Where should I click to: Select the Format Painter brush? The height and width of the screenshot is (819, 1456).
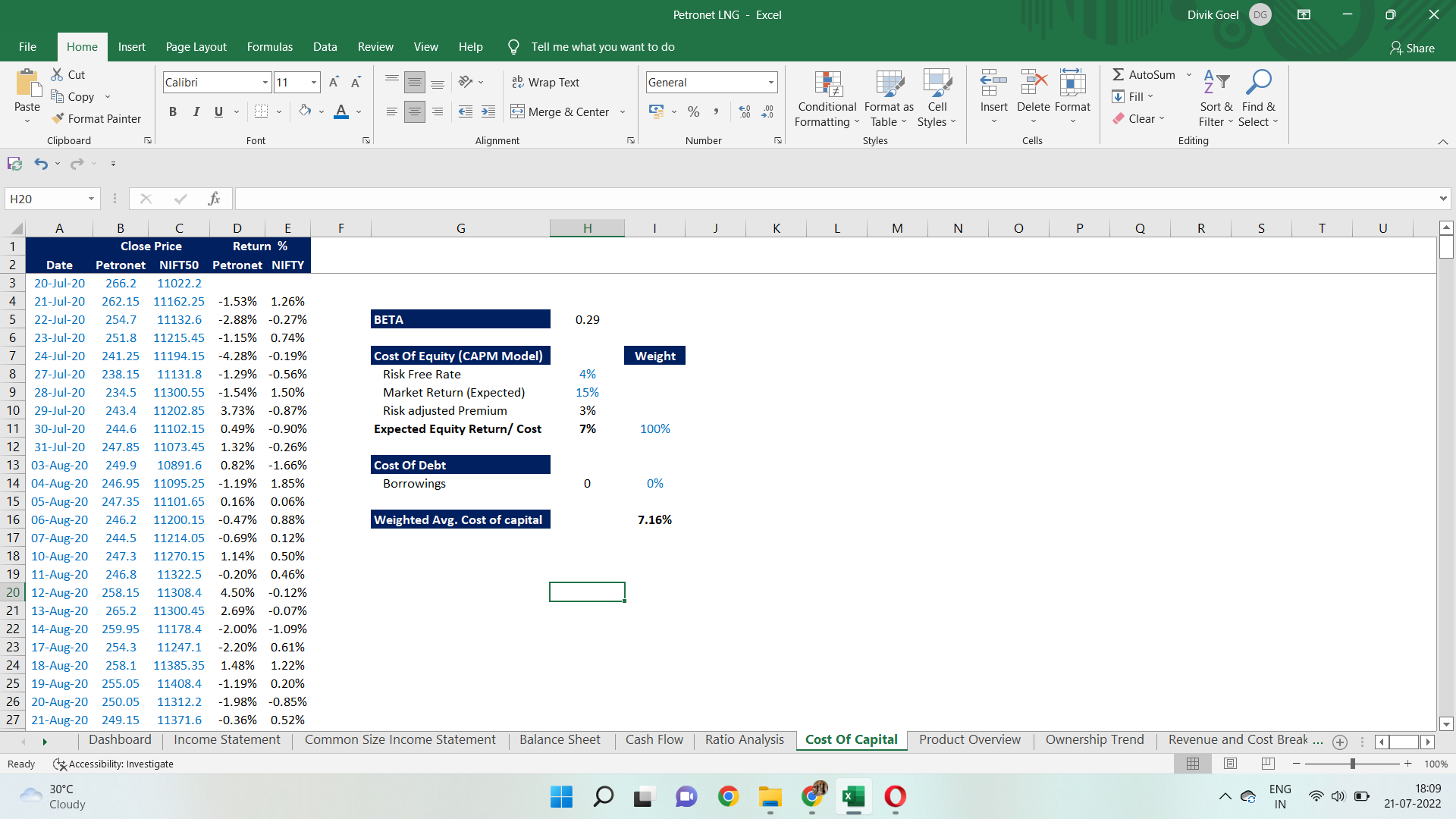(58, 118)
